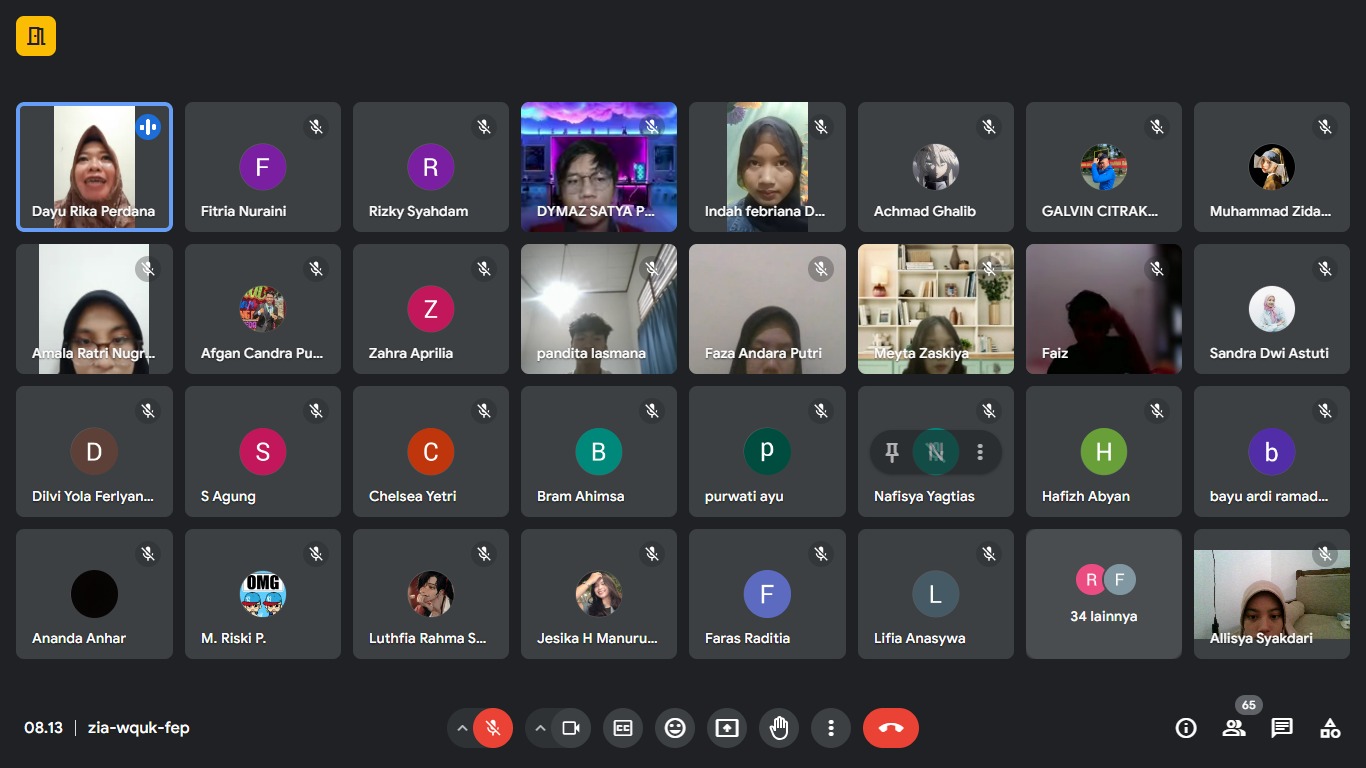
Task: Unmute the microphone
Action: coord(493,728)
